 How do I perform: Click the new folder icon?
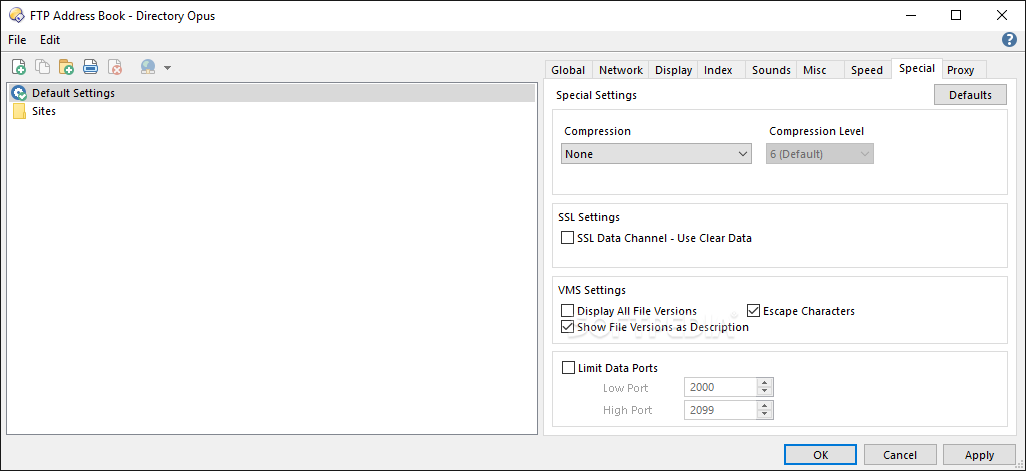67,68
